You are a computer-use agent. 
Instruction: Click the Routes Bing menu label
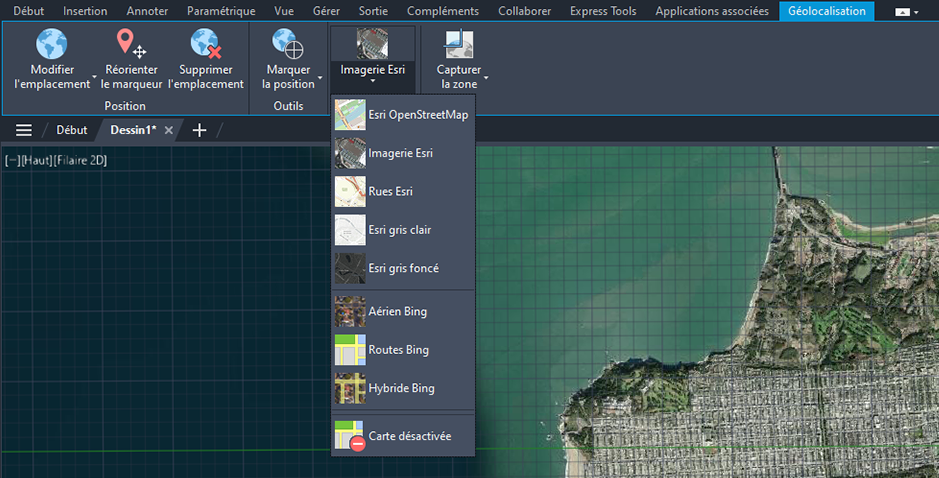pos(398,350)
